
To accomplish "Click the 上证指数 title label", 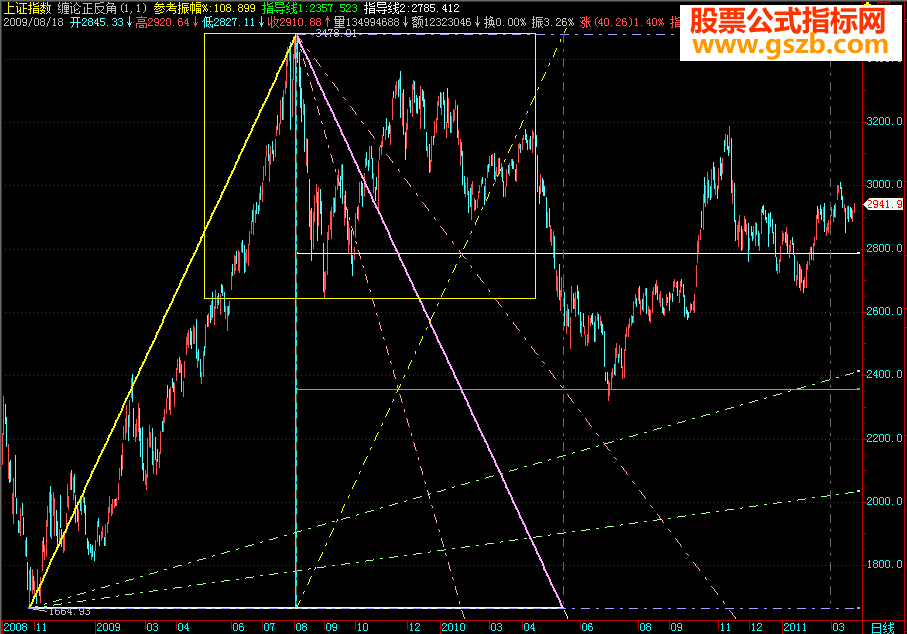I will click(x=27, y=8).
